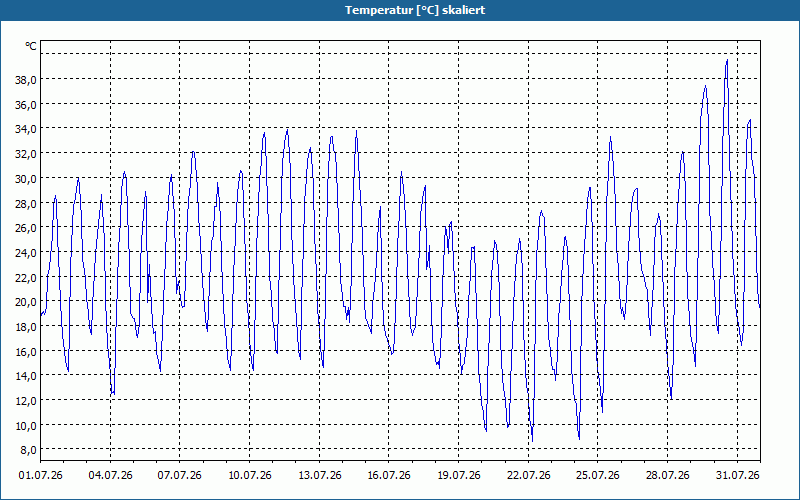Click the °C unit label
Screen dimensions: 800x500
coord(31,46)
